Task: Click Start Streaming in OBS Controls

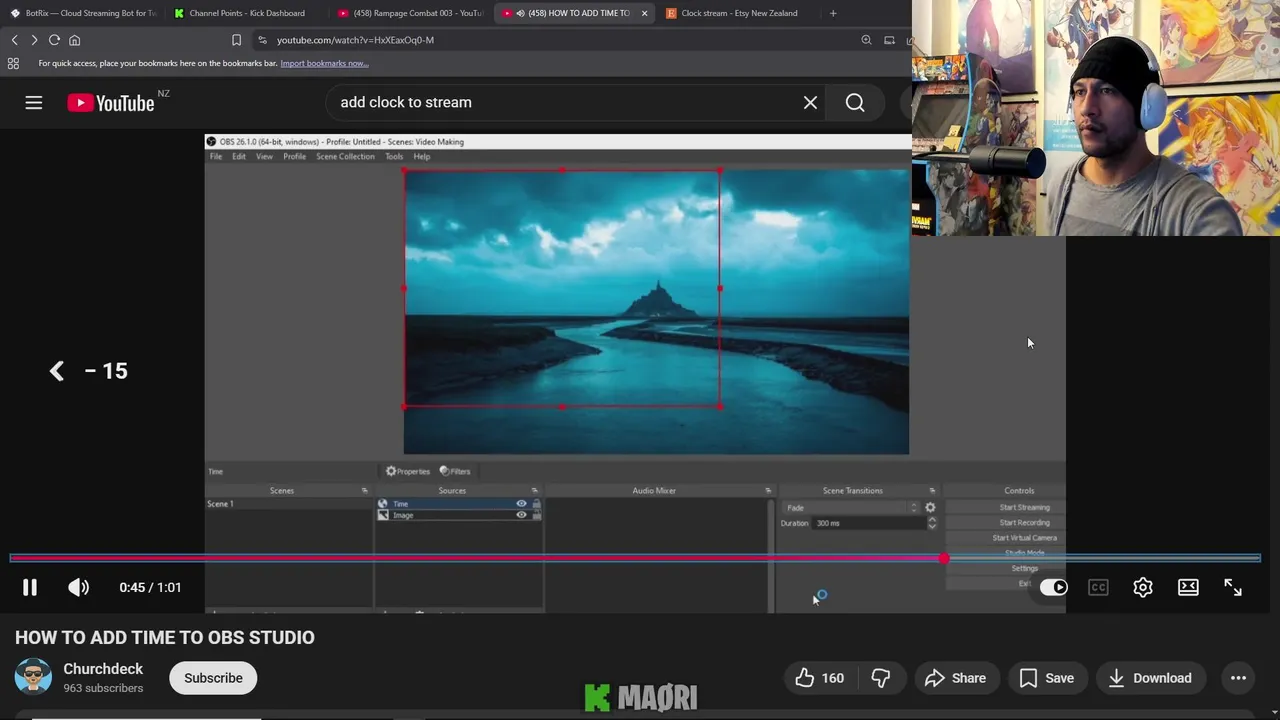Action: coord(1024,508)
